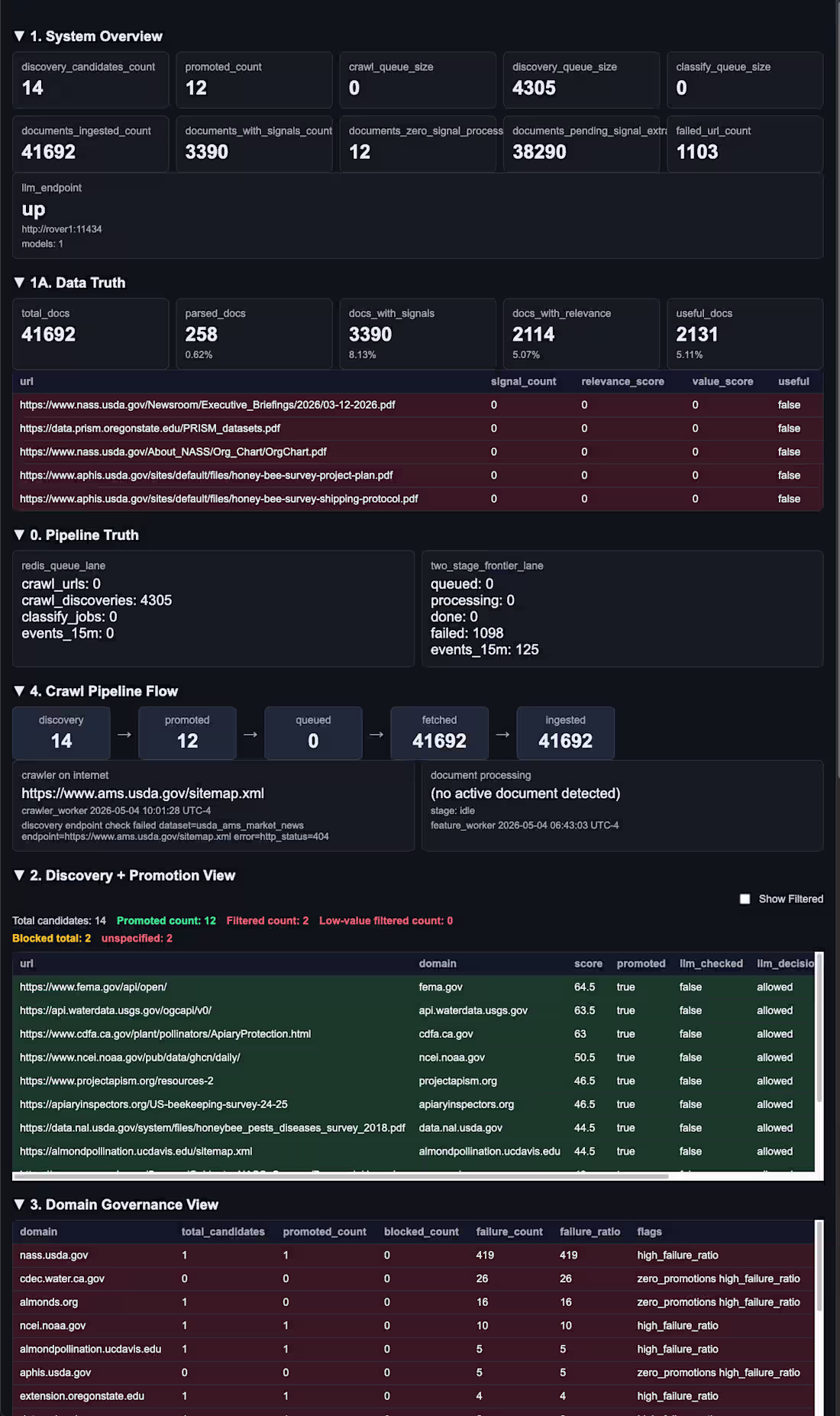Click the honeybee_pests_diseases_survey_2018.pdf URL
The width and height of the screenshot is (840, 1416).
click(x=212, y=1128)
